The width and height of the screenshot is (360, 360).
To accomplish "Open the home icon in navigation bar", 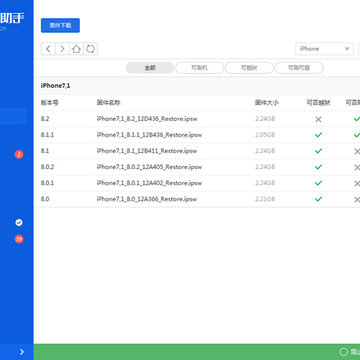I will [76, 49].
